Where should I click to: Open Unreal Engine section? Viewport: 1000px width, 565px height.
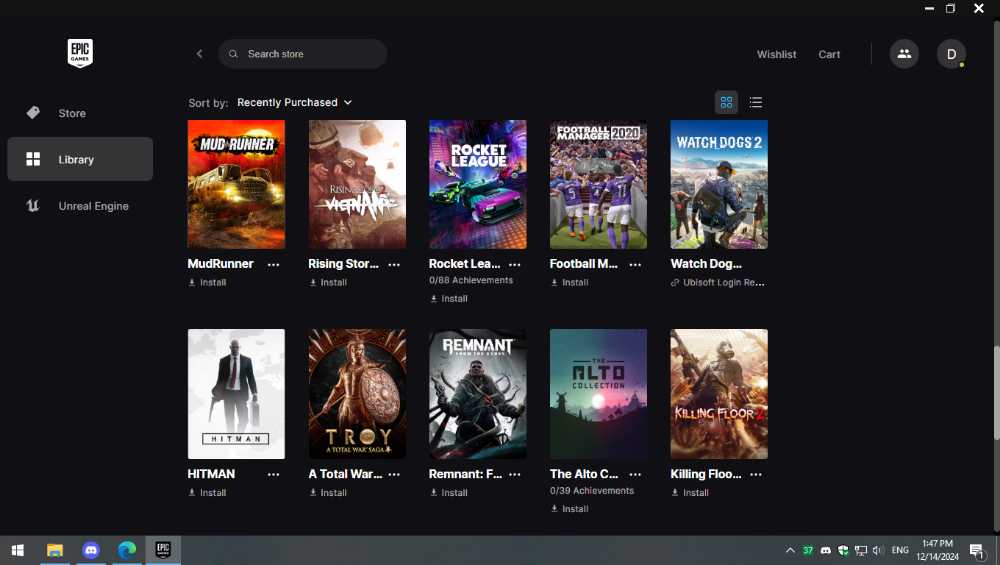[x=80, y=206]
